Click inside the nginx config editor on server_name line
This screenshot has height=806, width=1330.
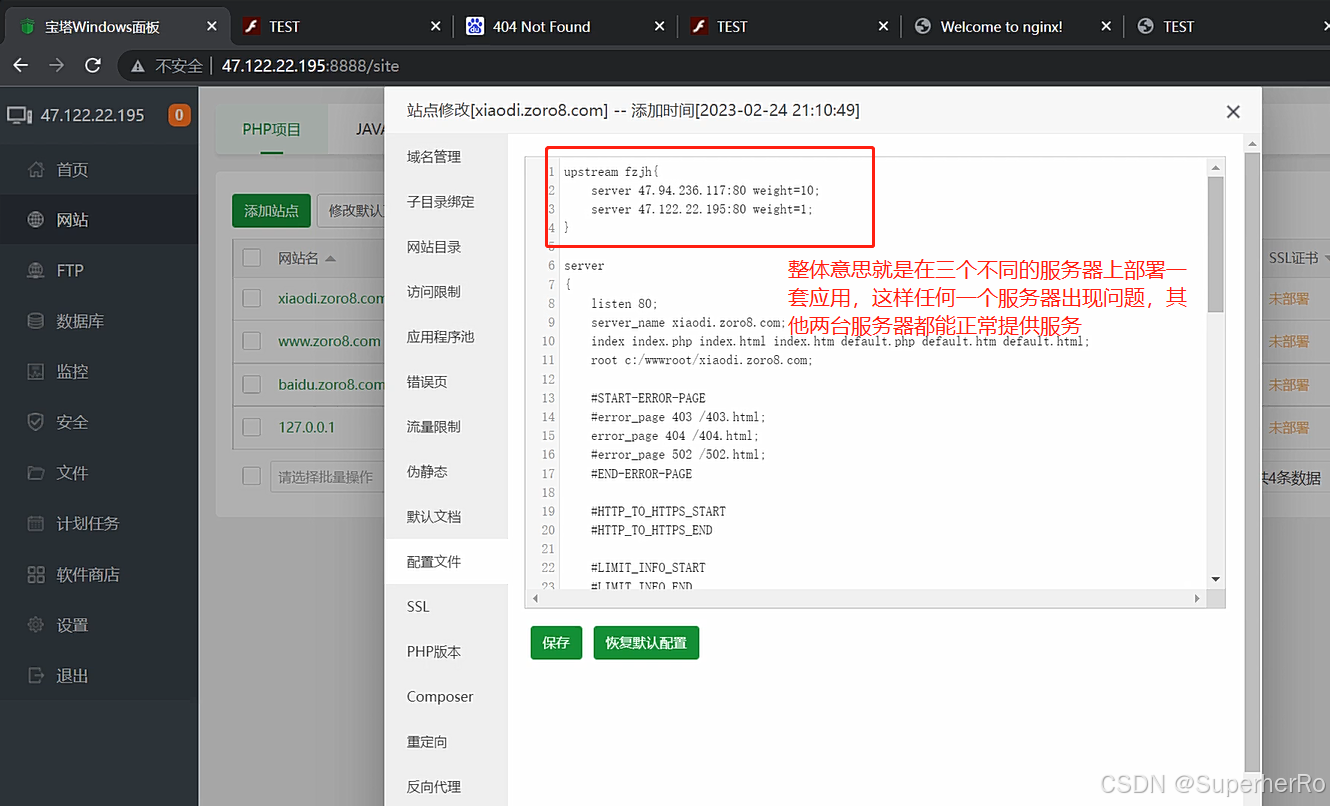tap(688, 323)
